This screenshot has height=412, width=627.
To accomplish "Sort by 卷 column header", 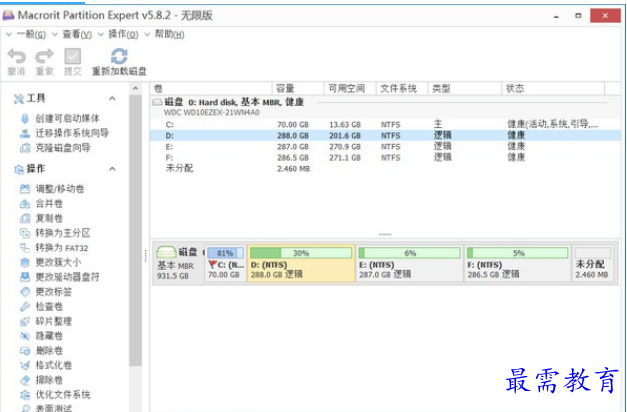I will pyautogui.click(x=211, y=88).
